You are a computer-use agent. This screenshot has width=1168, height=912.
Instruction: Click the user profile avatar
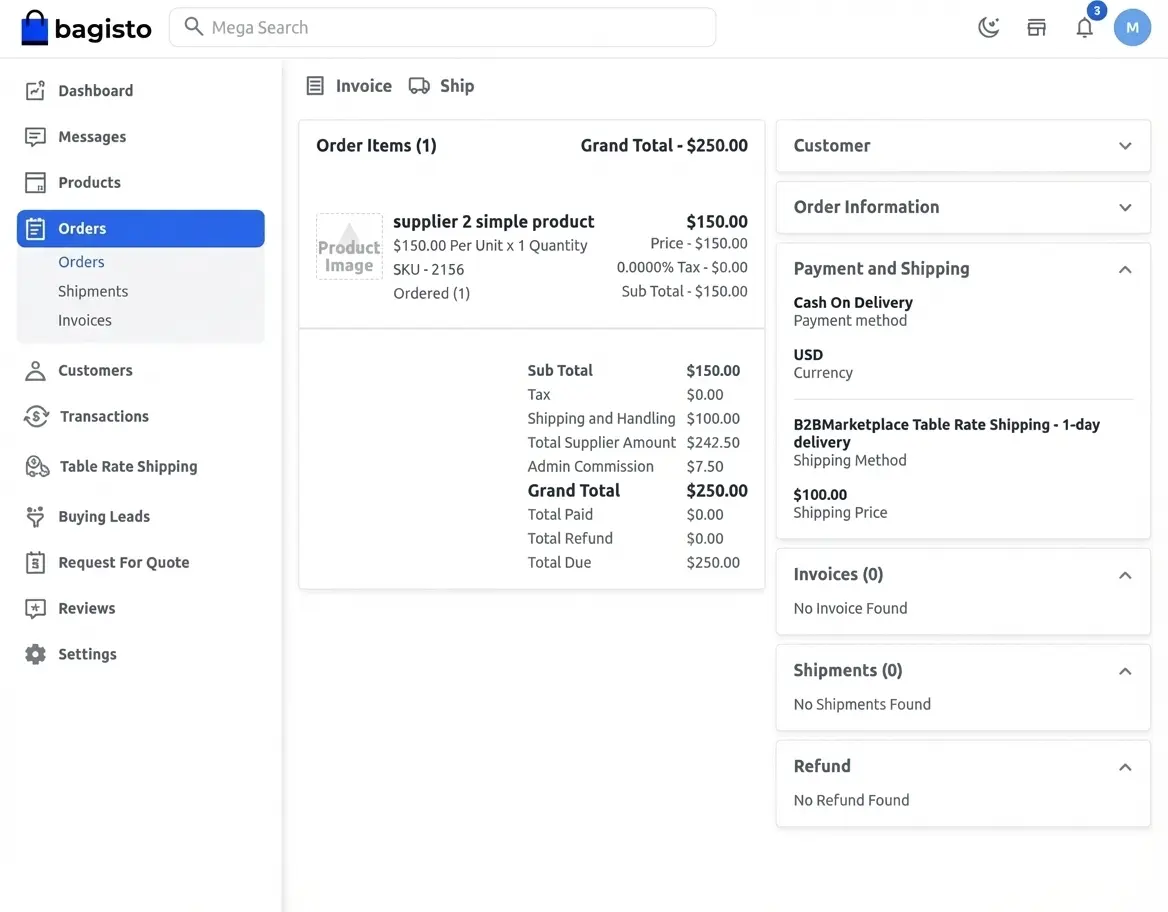point(1132,28)
